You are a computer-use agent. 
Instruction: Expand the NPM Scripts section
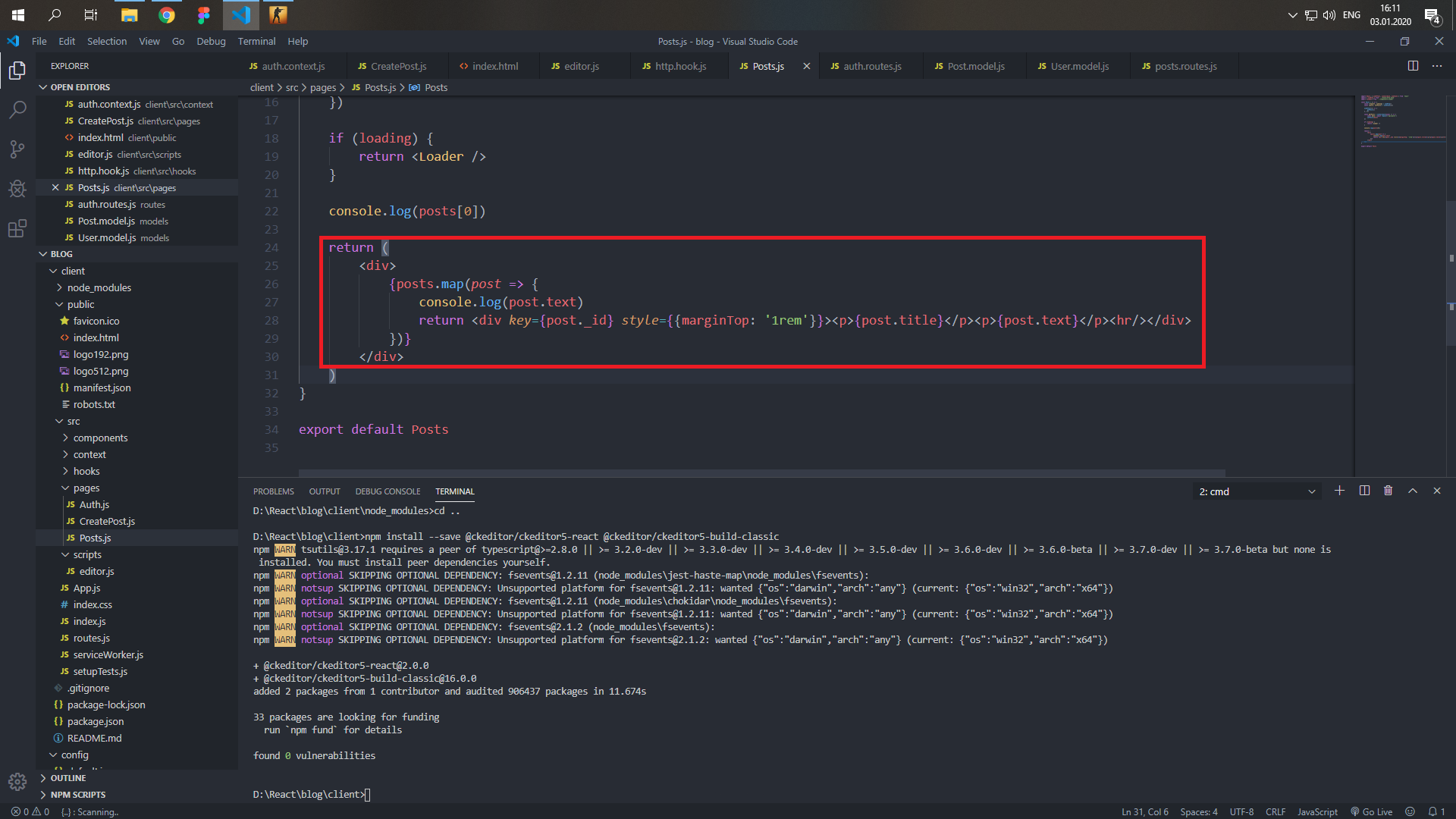(136, 795)
